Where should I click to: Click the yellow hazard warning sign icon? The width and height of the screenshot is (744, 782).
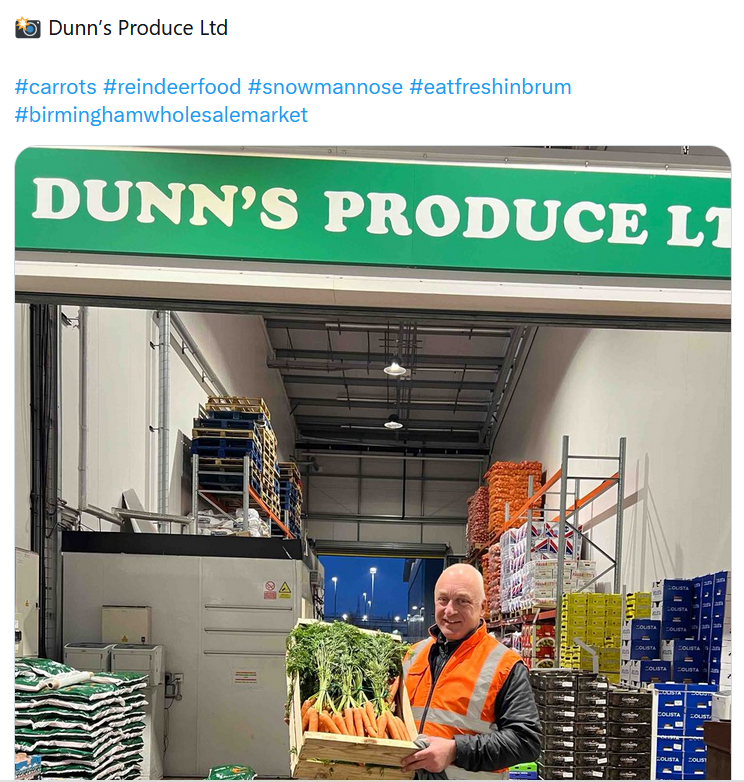[x=285, y=590]
